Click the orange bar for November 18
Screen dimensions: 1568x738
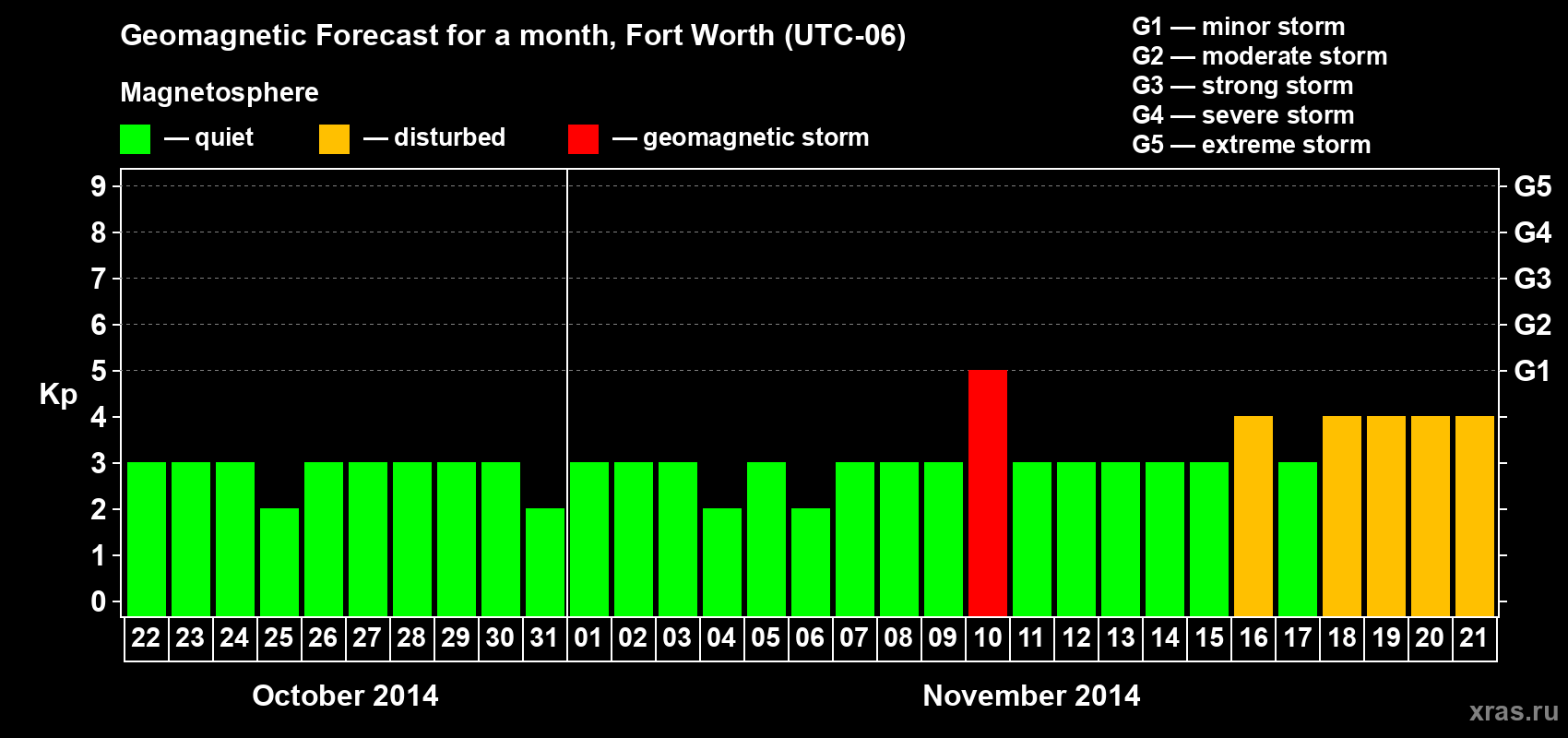(x=1342, y=516)
